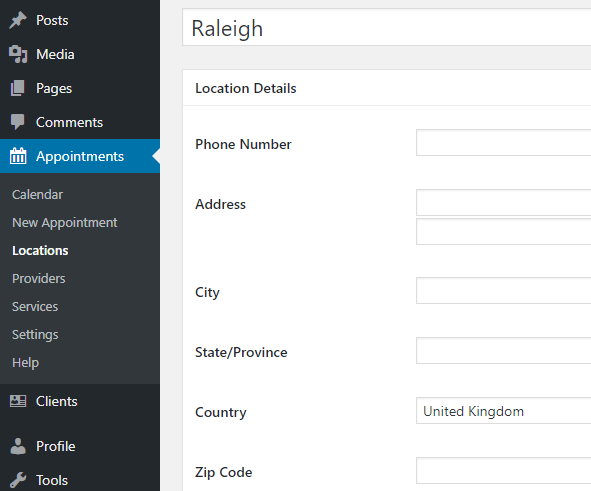
Task: Click the Country label
Action: click(221, 412)
